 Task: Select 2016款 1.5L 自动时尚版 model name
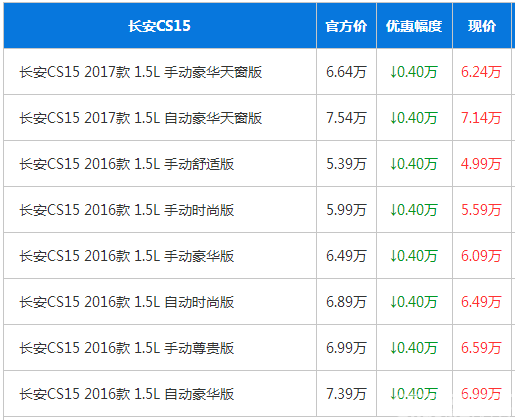click(x=127, y=302)
